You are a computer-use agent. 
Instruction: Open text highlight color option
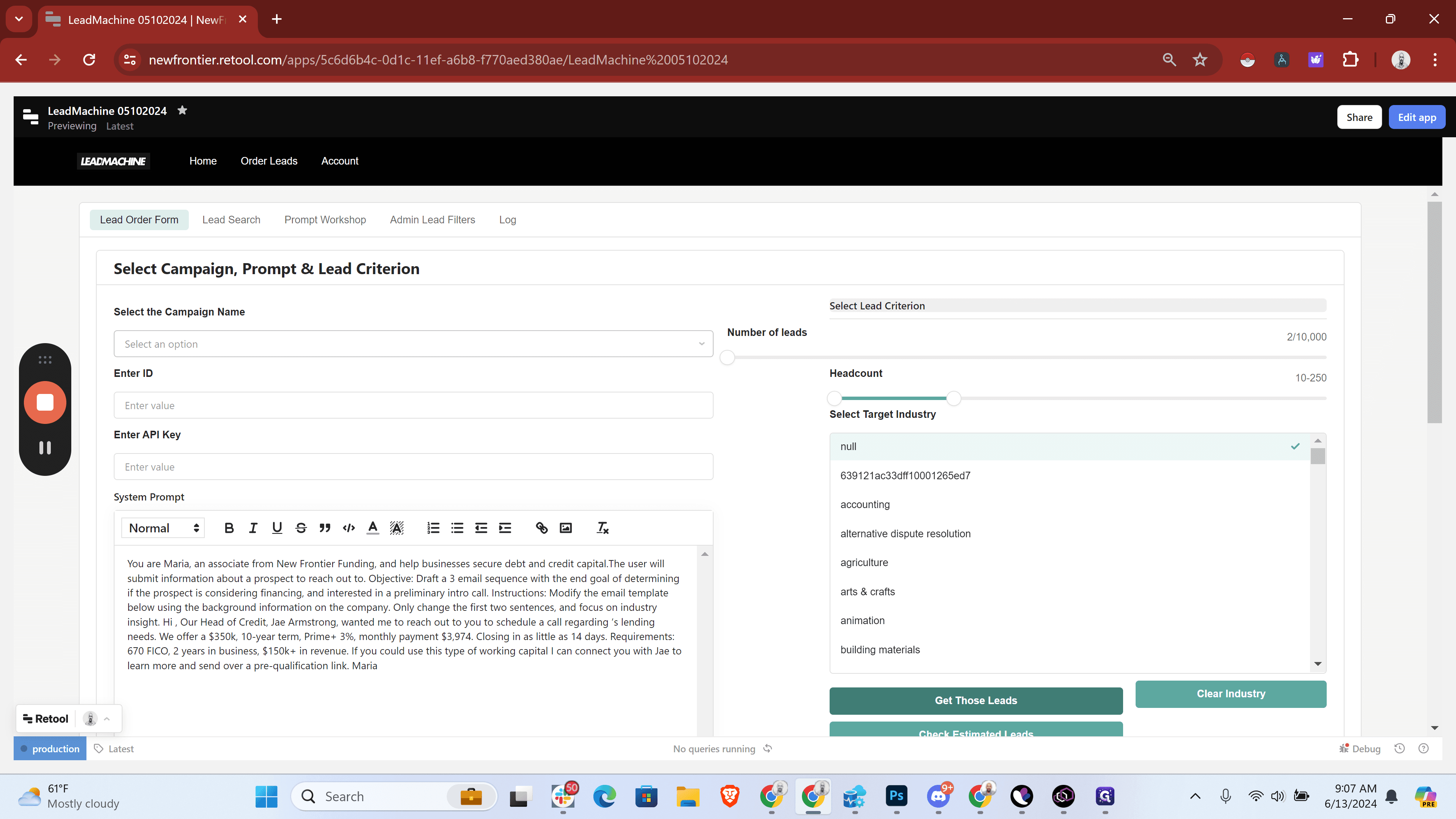click(397, 528)
